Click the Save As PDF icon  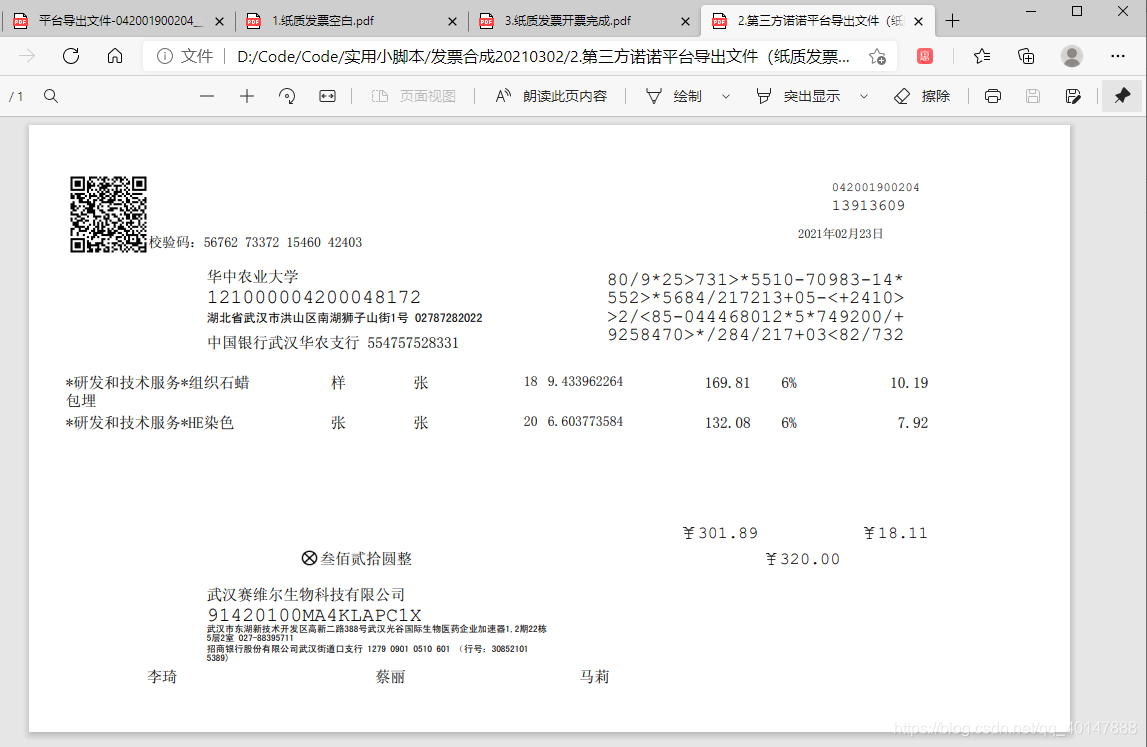pyautogui.click(x=1073, y=96)
